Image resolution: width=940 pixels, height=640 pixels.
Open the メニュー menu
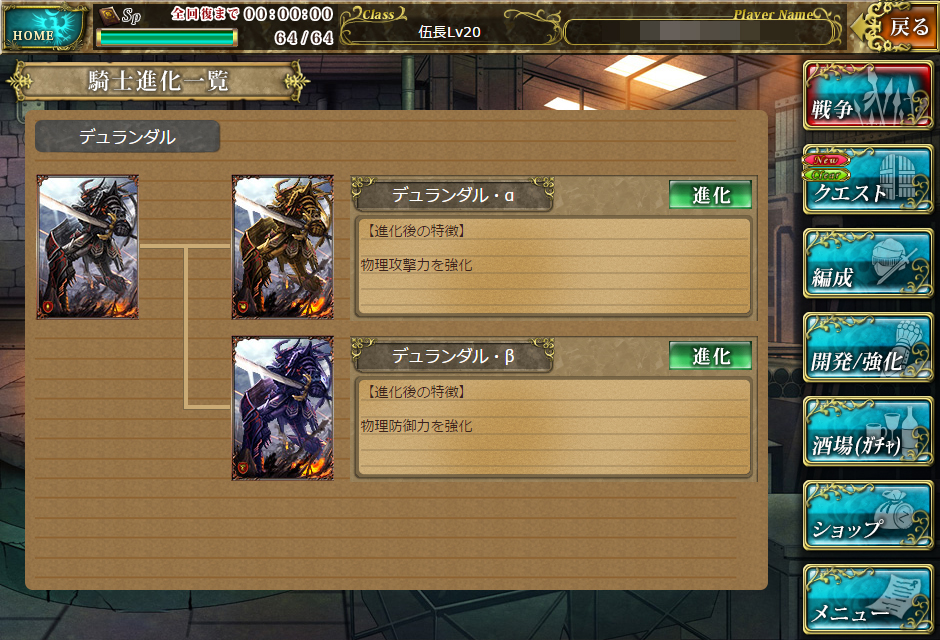tap(869, 599)
